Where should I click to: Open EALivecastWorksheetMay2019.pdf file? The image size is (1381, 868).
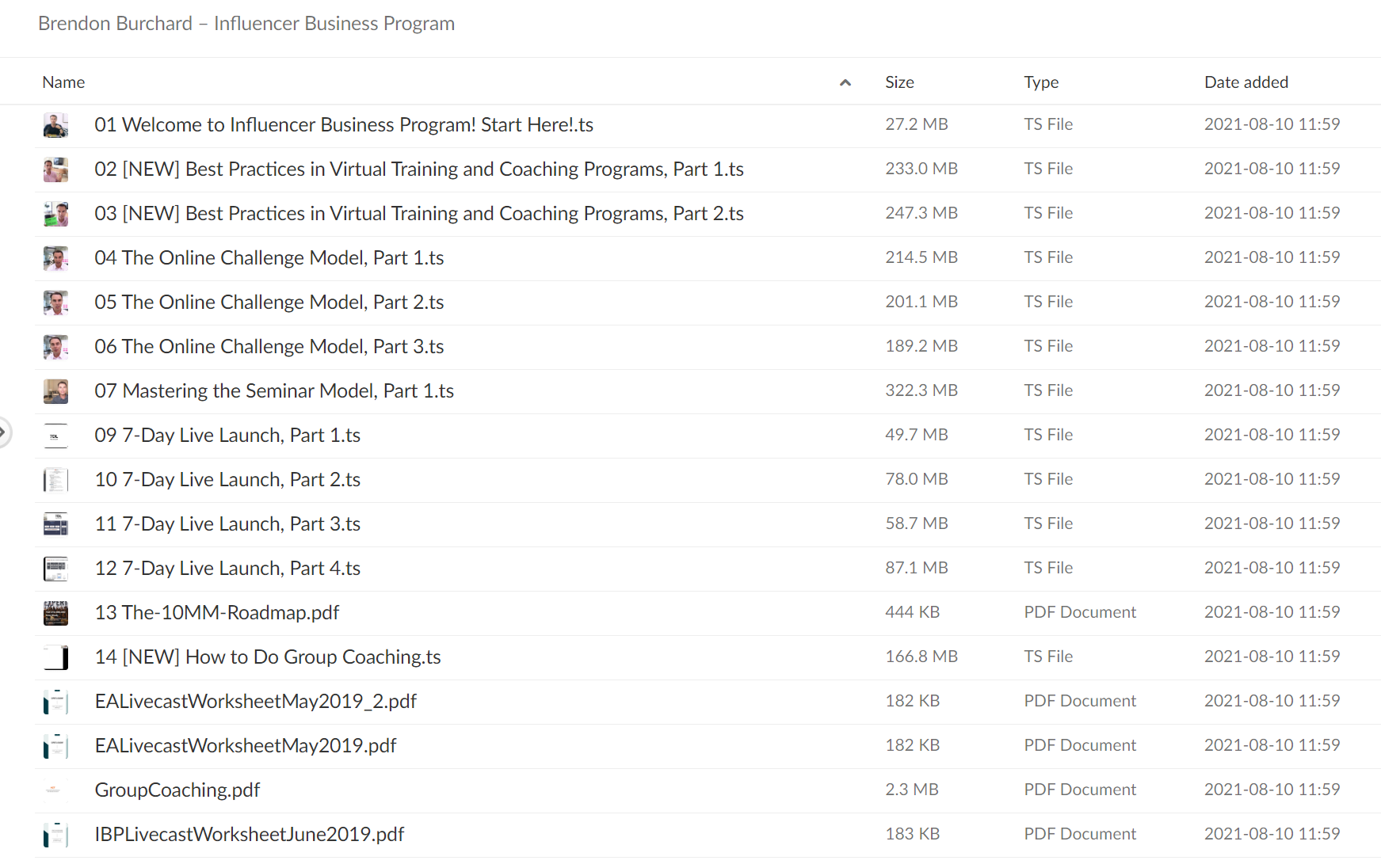point(246,746)
